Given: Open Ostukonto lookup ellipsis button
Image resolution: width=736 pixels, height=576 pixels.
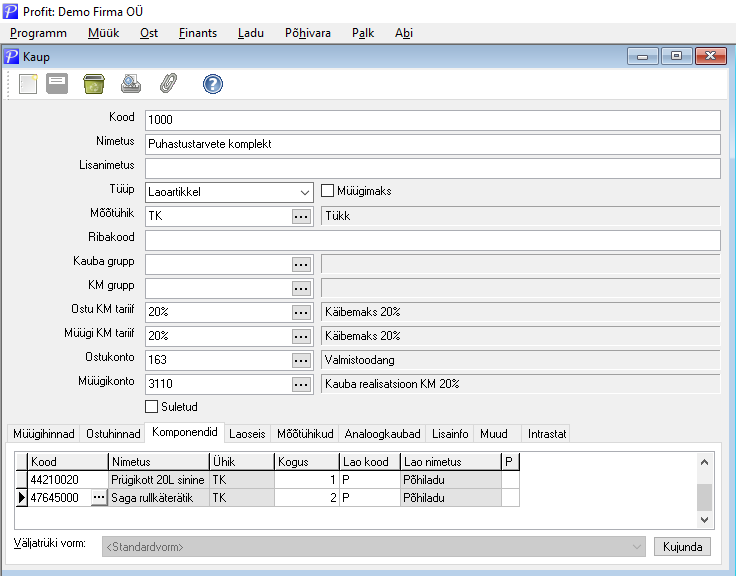Looking at the screenshot, I should point(301,360).
